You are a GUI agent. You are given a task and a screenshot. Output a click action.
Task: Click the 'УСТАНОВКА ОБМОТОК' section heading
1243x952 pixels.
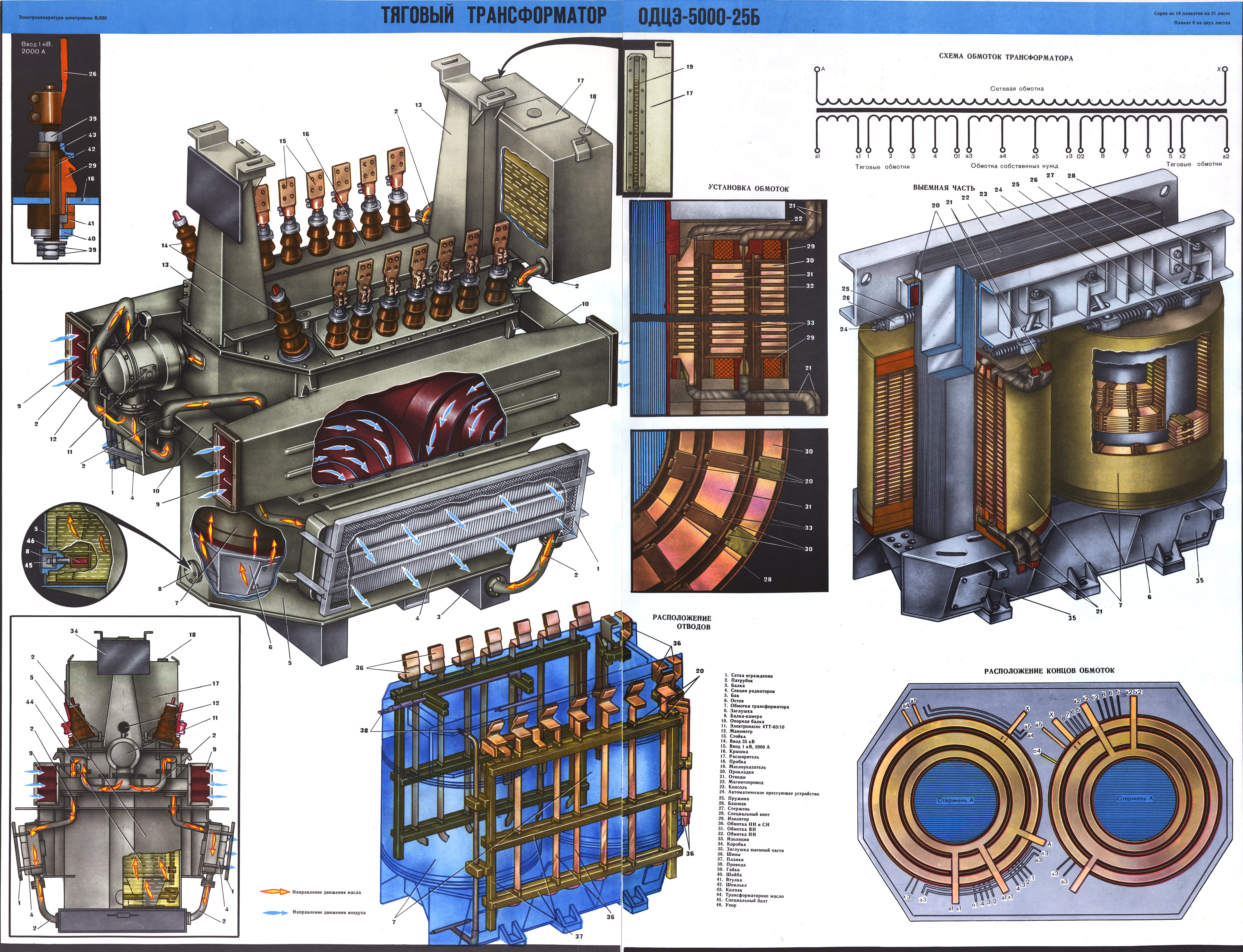(748, 189)
